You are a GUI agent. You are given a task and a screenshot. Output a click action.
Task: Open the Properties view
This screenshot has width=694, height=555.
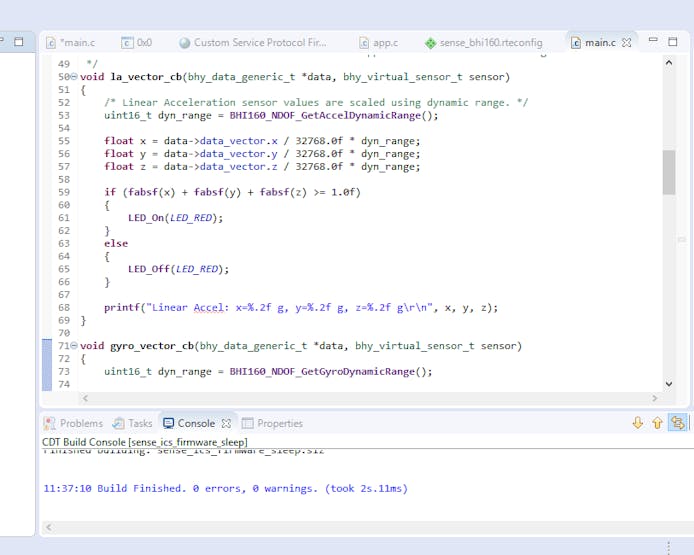pyautogui.click(x=279, y=423)
